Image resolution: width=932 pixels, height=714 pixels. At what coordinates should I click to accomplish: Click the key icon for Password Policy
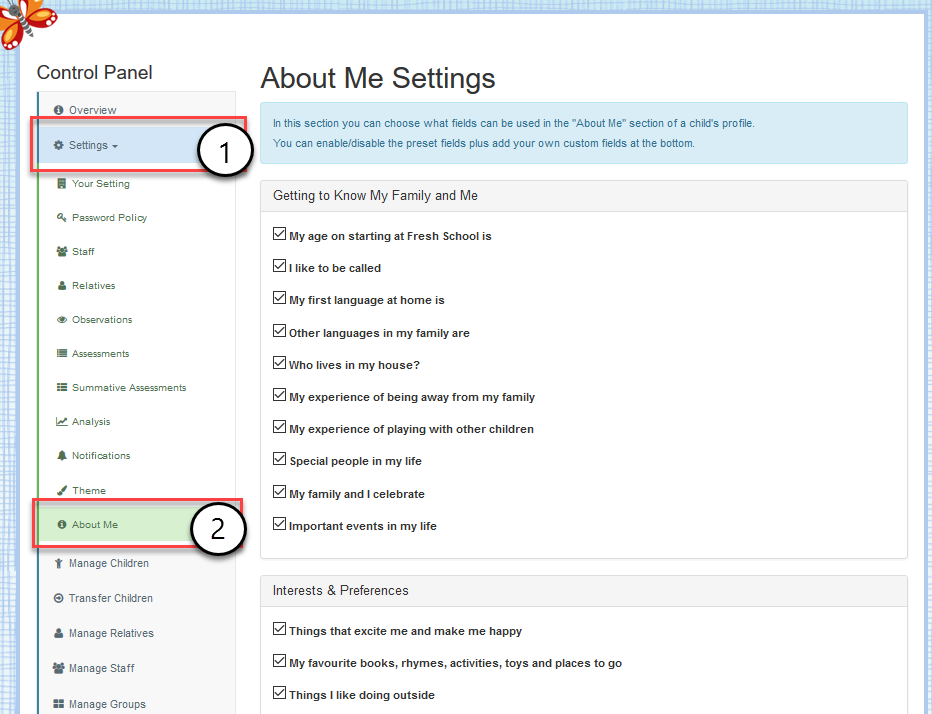[x=61, y=218]
